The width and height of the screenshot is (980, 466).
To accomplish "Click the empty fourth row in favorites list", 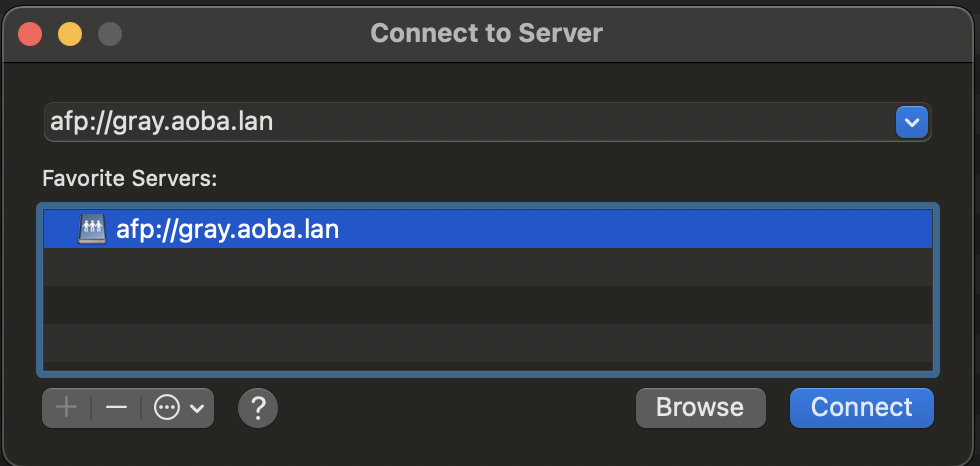I will [x=487, y=341].
